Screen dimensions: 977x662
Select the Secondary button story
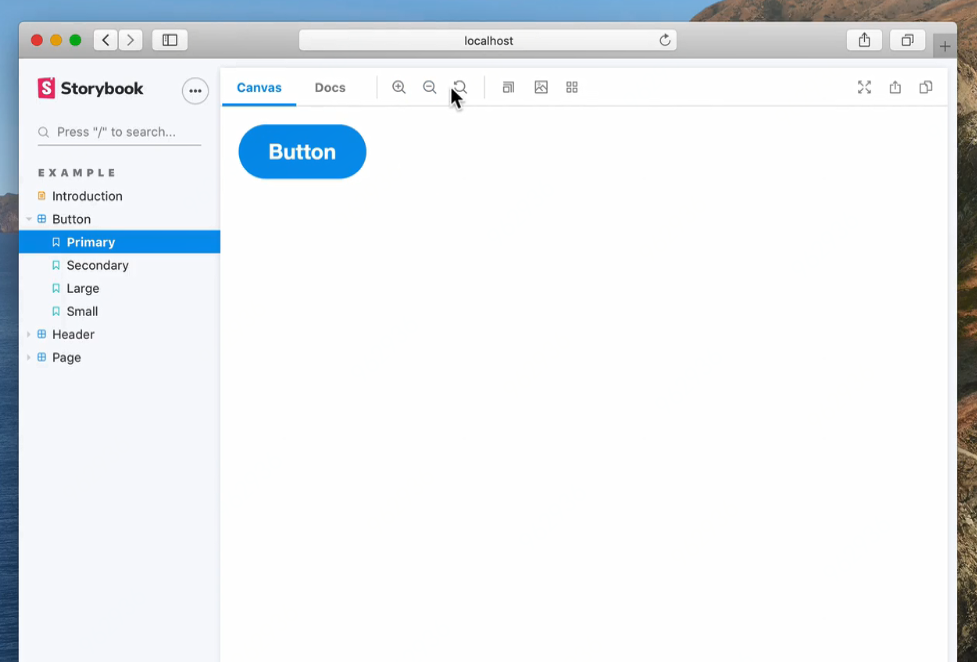tap(97, 265)
